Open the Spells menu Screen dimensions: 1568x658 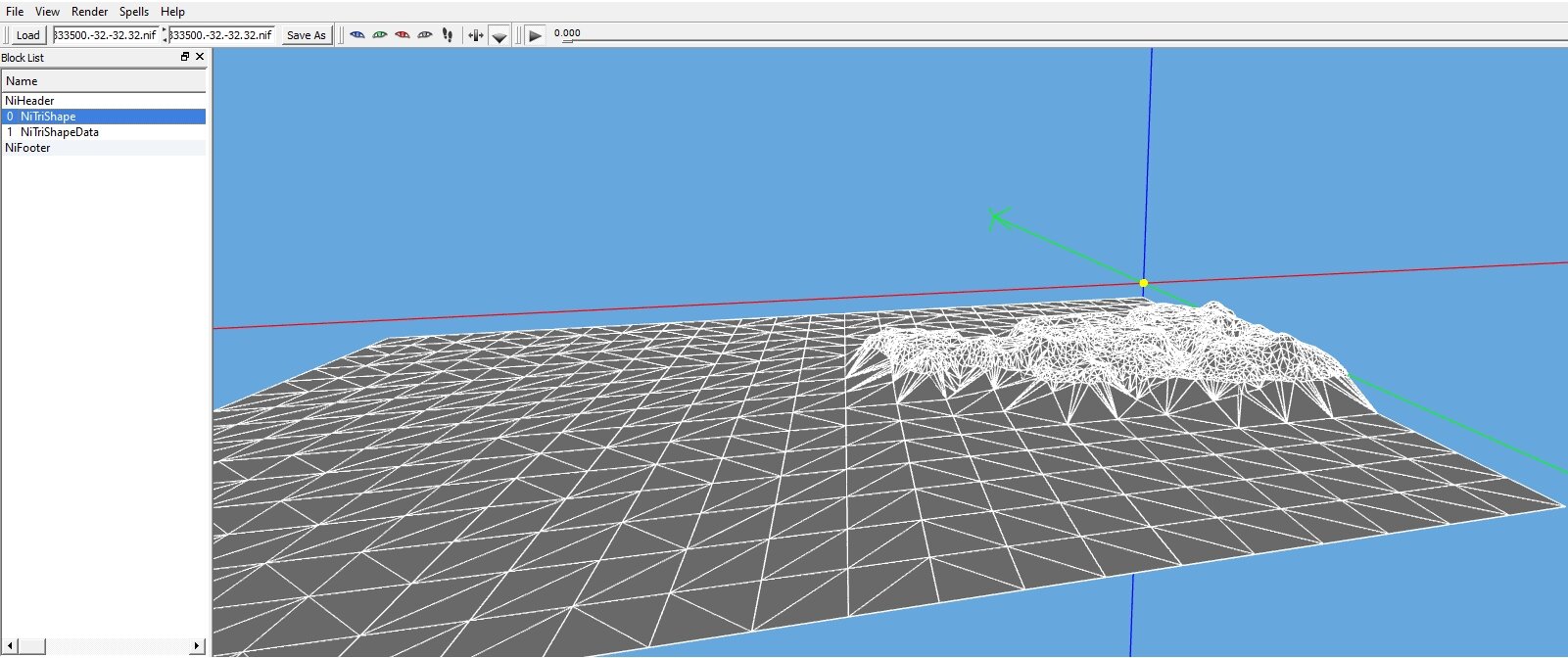pyautogui.click(x=134, y=11)
